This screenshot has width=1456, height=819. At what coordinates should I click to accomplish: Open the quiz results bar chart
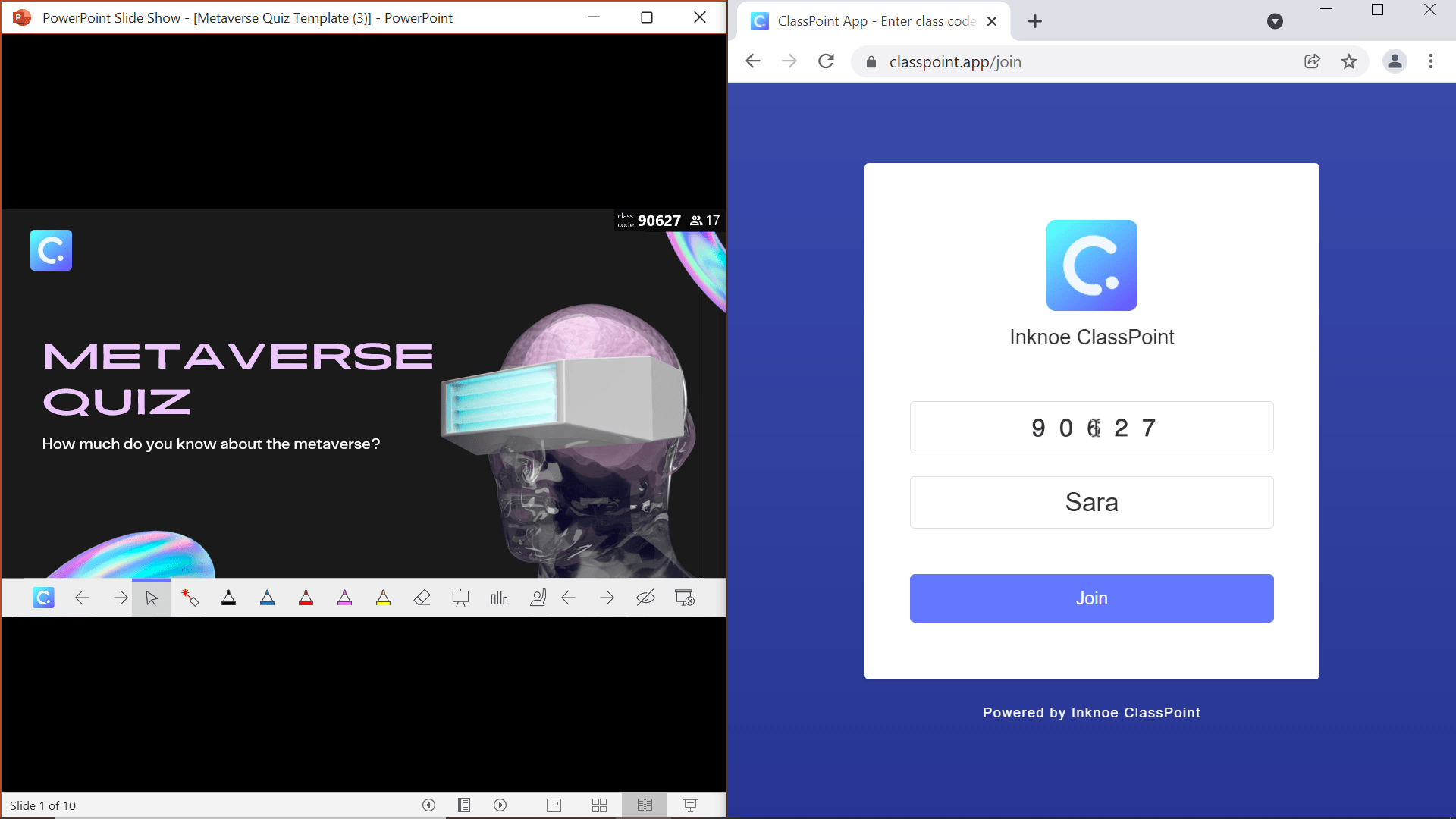[500, 598]
